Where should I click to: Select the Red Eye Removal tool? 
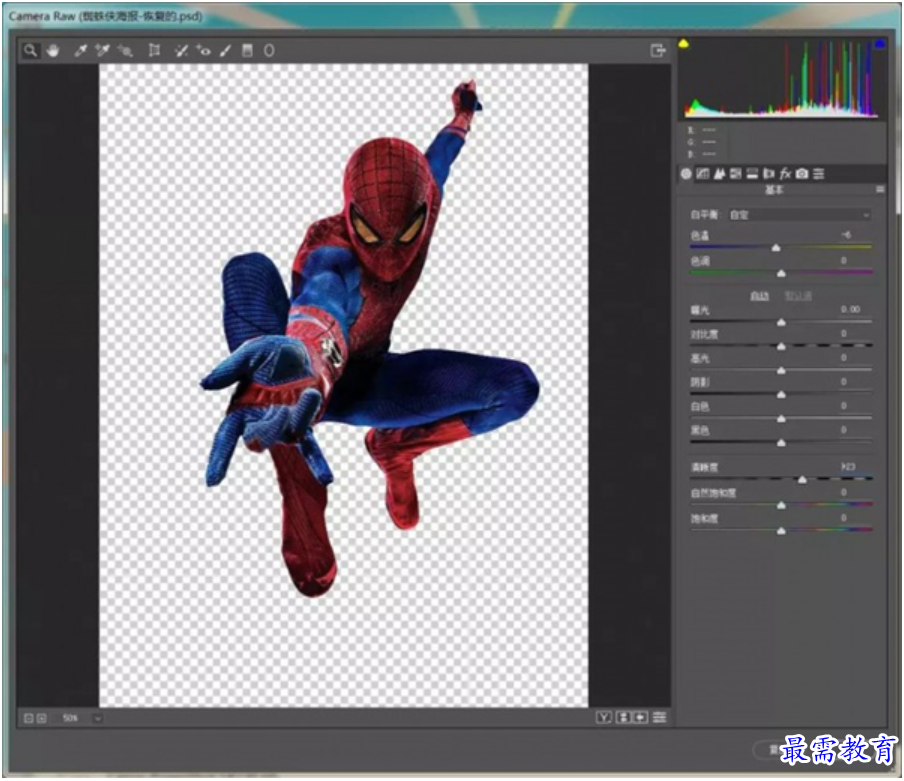(203, 51)
